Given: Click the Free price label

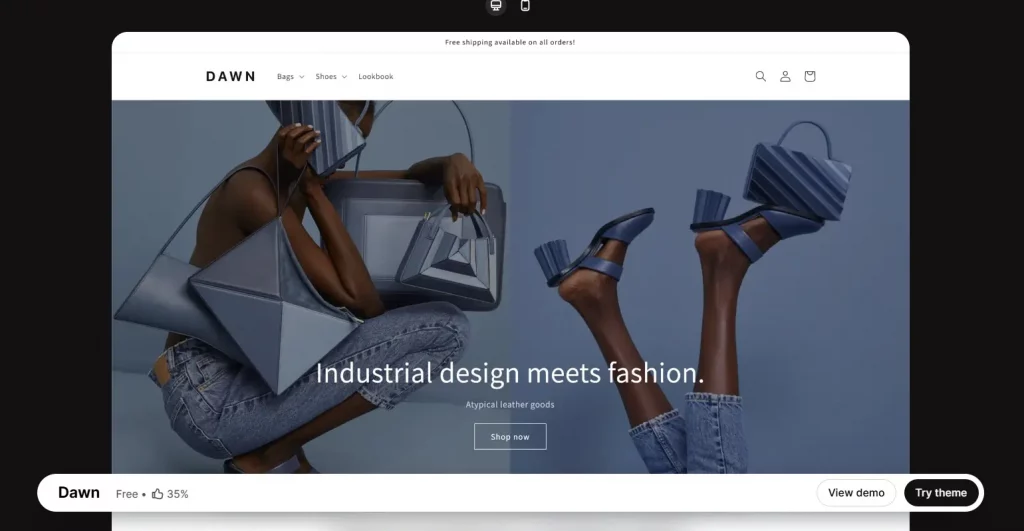Looking at the screenshot, I should pyautogui.click(x=127, y=494).
